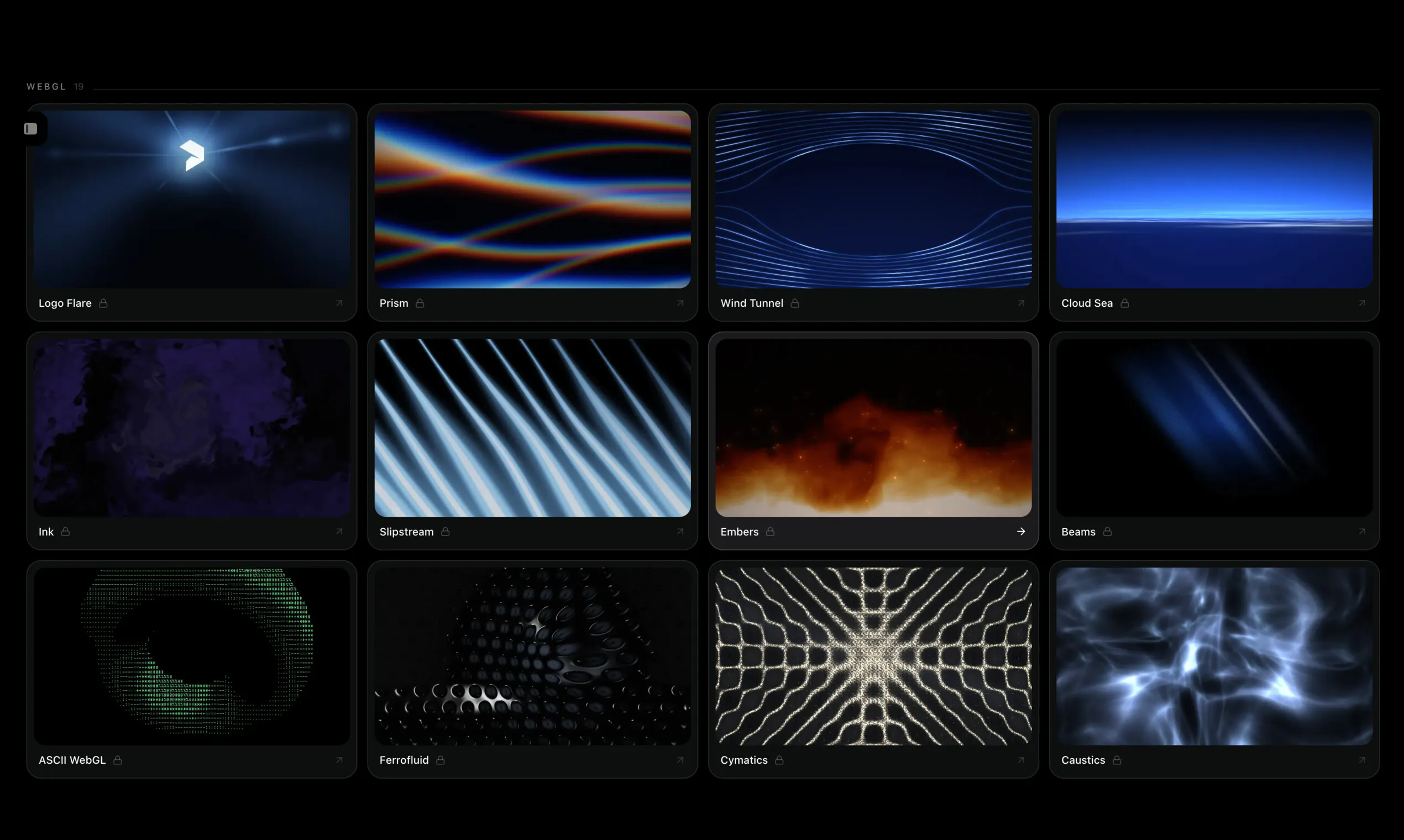Open Prism using its corner arrow icon
Viewport: 1404px width, 840px height.
coord(680,303)
